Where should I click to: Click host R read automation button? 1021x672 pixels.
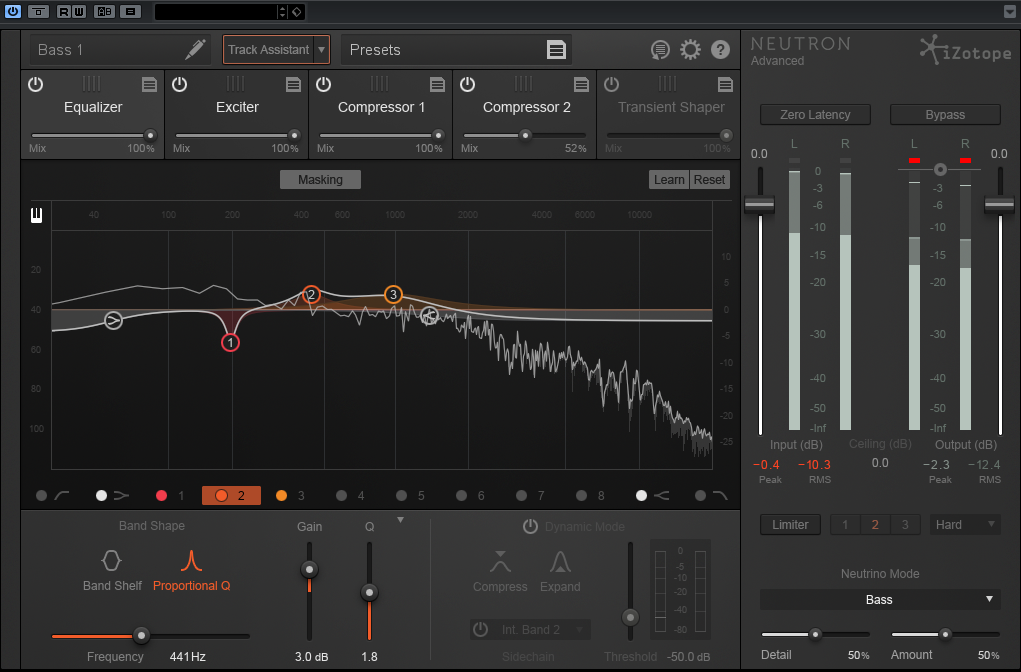coord(63,11)
